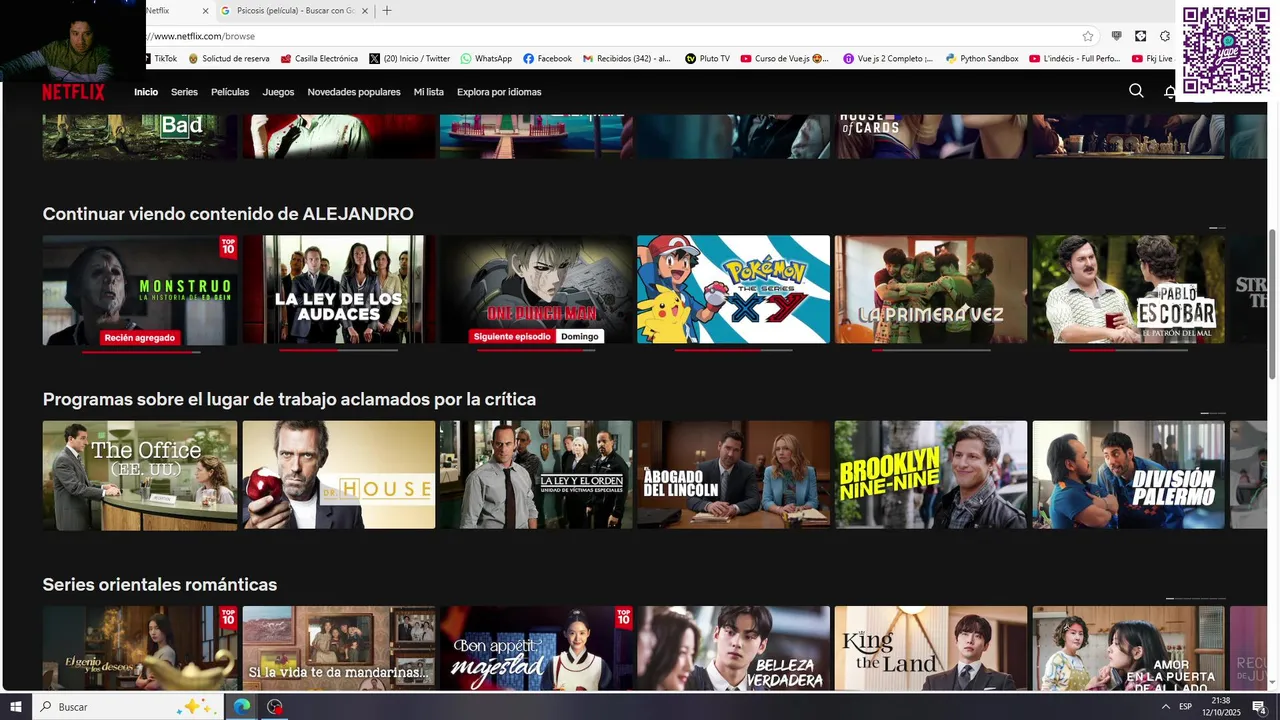Open the Facebook bookmark
The image size is (1280, 720).
[x=547, y=59]
